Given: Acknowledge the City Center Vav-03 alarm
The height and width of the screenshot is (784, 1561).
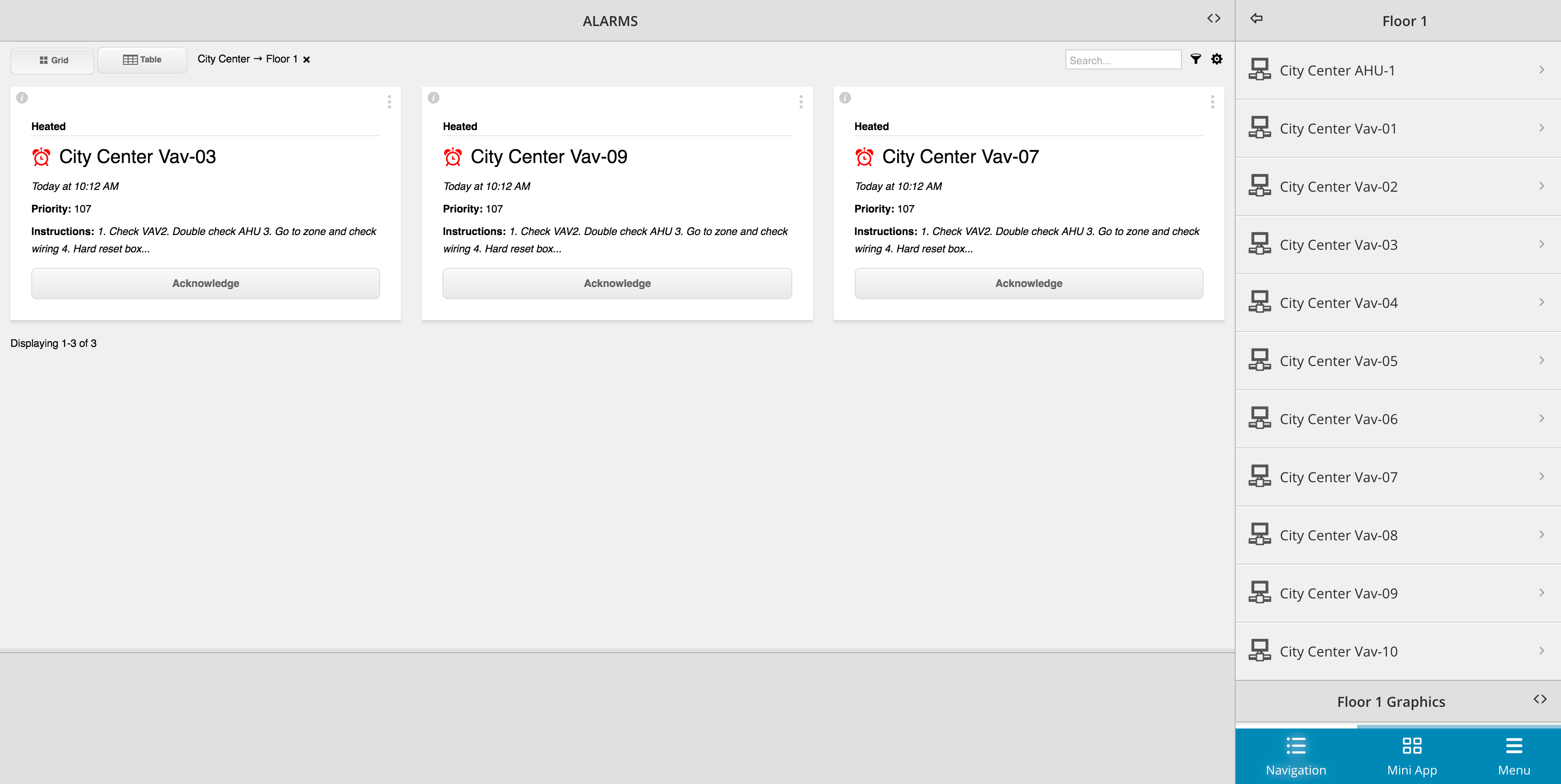Looking at the screenshot, I should pyautogui.click(x=205, y=283).
